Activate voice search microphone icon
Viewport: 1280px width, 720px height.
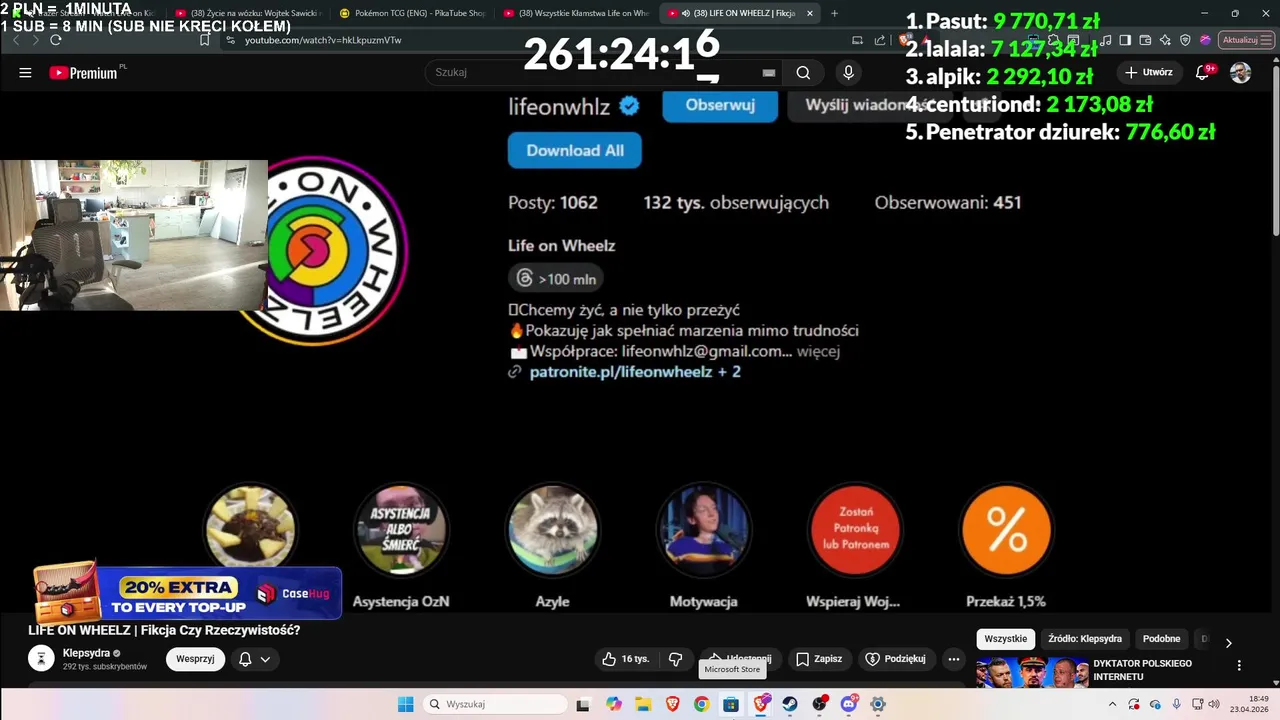pyautogui.click(x=848, y=72)
